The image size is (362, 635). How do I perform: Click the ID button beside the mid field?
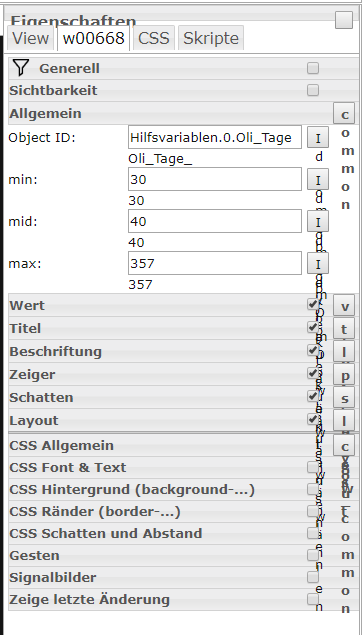(318, 222)
